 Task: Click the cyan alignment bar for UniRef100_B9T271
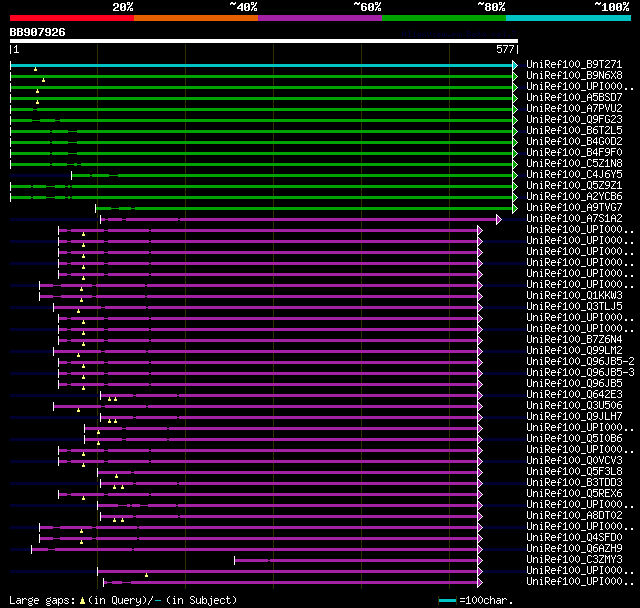coord(262,65)
